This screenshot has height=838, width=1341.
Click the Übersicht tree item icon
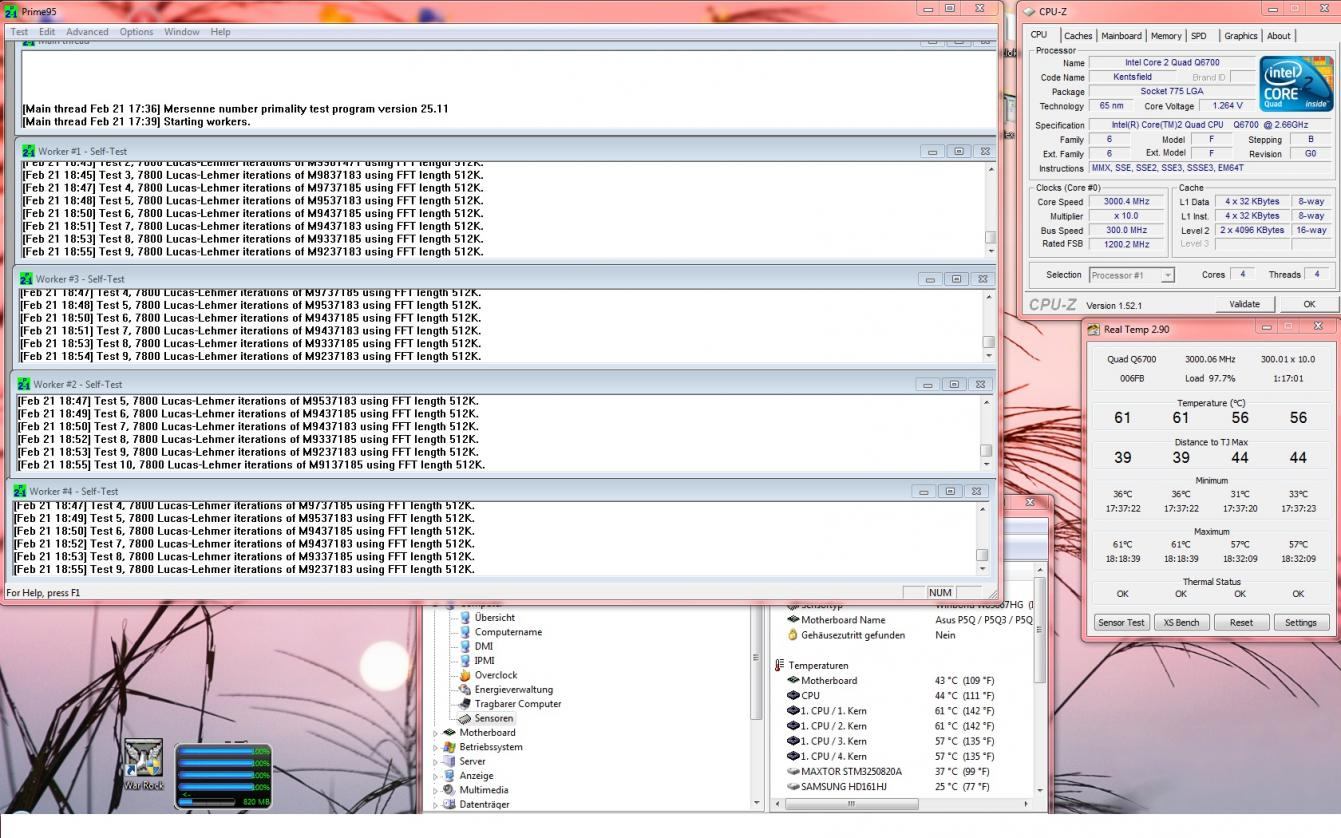pos(465,618)
